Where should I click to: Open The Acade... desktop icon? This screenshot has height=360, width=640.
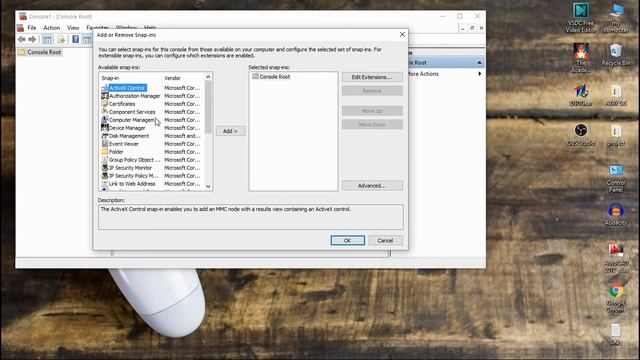[581, 58]
